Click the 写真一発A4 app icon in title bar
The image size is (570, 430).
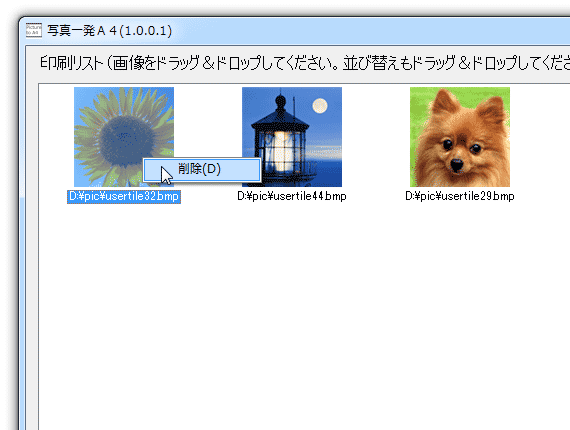point(34,30)
